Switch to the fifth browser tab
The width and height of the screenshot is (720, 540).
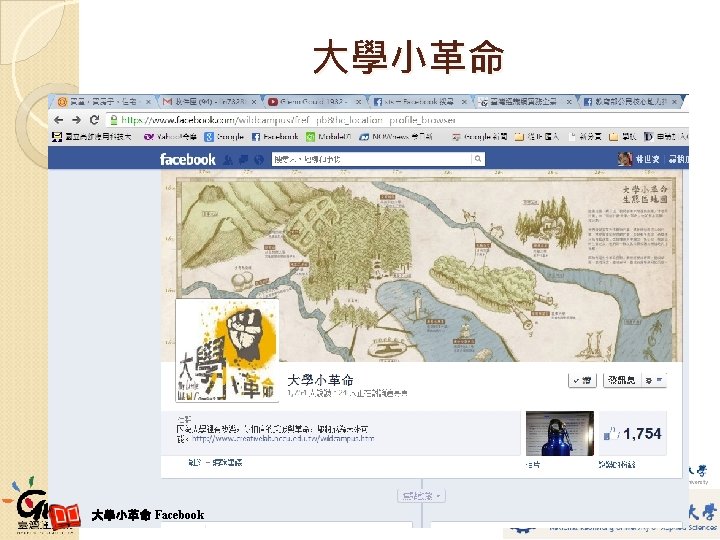(524, 101)
